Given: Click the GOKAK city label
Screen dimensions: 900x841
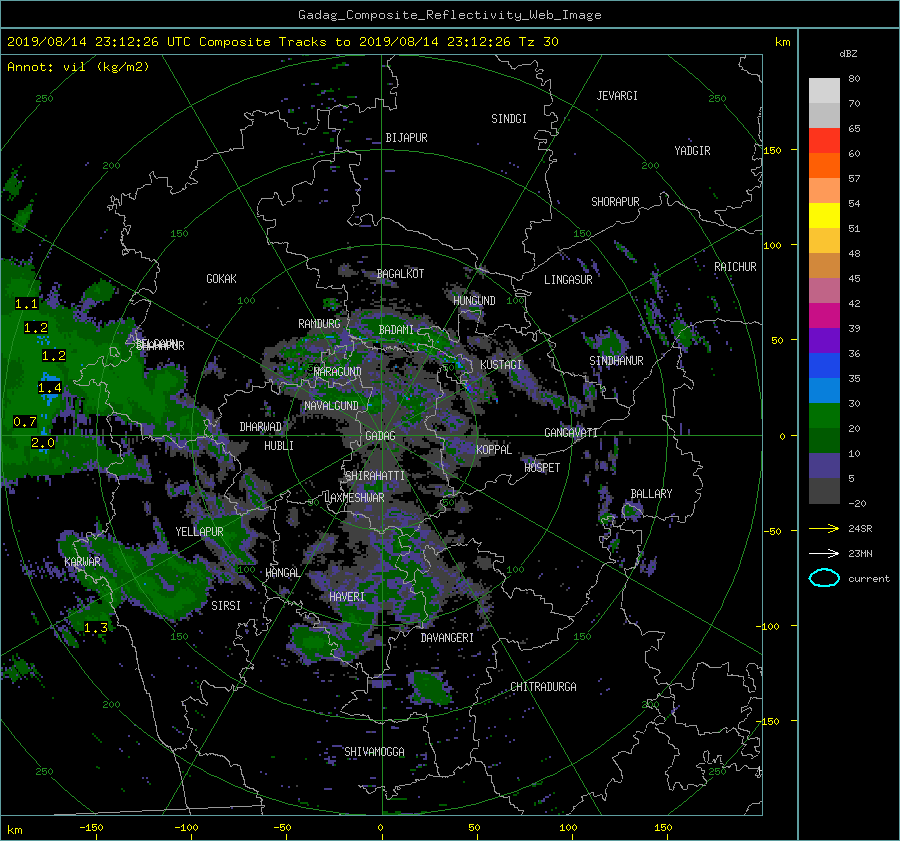Looking at the screenshot, I should point(221,279).
